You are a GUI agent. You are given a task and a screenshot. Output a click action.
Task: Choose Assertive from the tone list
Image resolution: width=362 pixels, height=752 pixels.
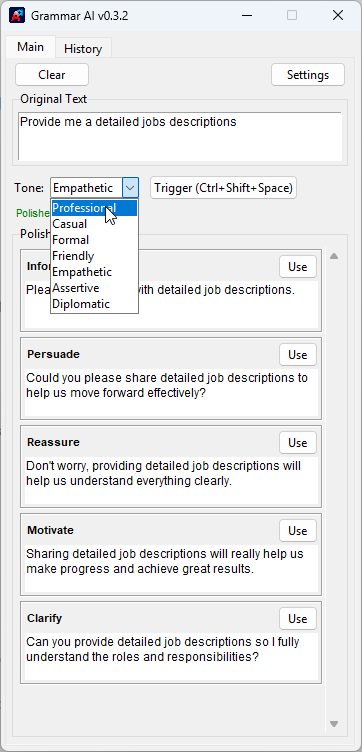pyautogui.click(x=94, y=288)
